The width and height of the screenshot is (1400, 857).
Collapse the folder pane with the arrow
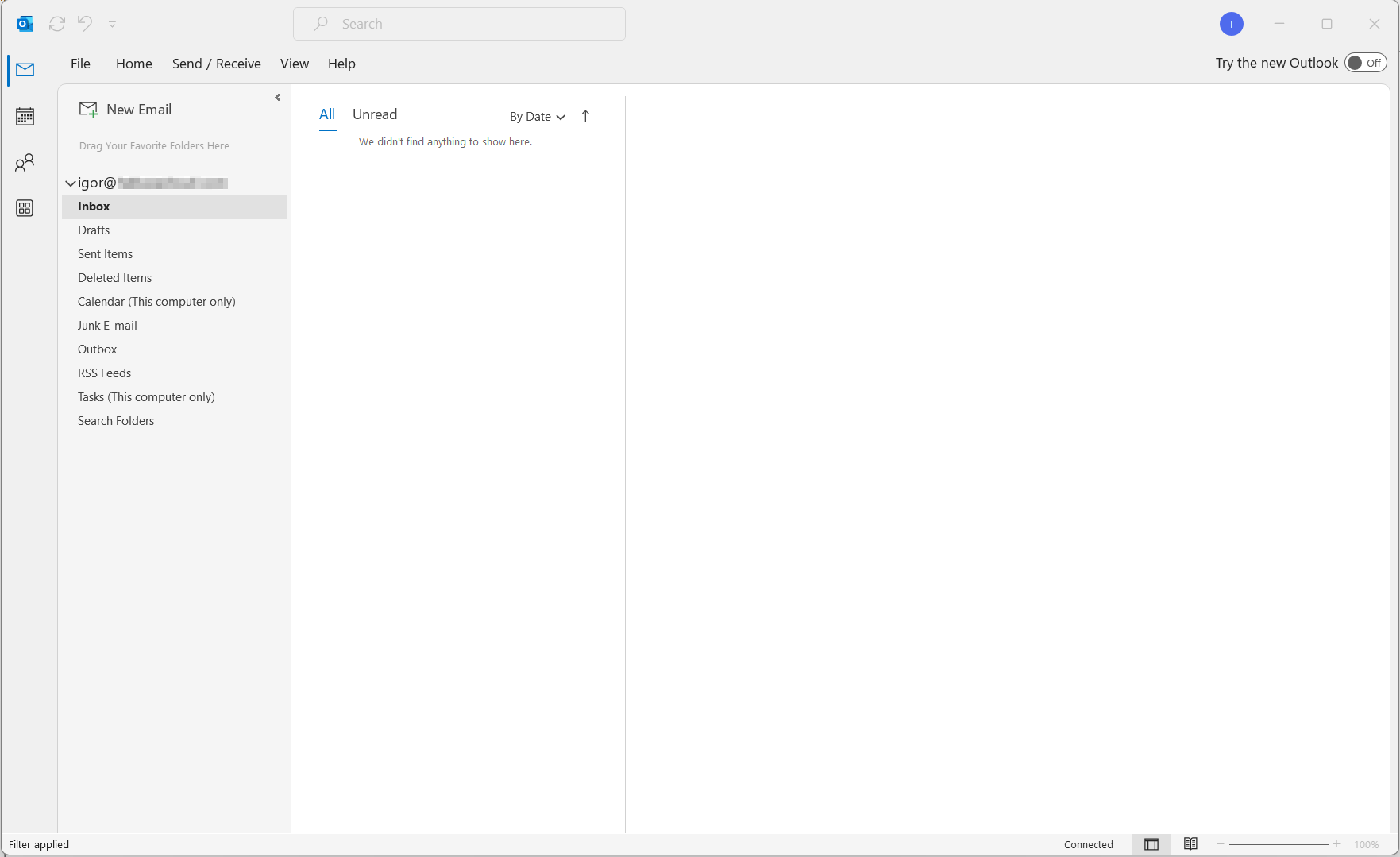[x=277, y=98]
